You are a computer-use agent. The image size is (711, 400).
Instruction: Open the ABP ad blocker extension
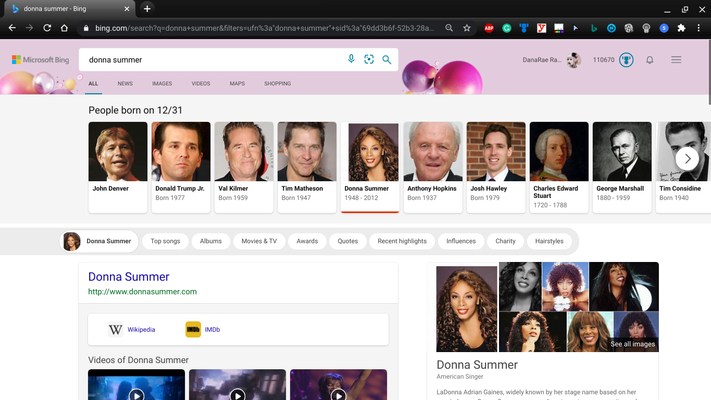pyautogui.click(x=489, y=28)
